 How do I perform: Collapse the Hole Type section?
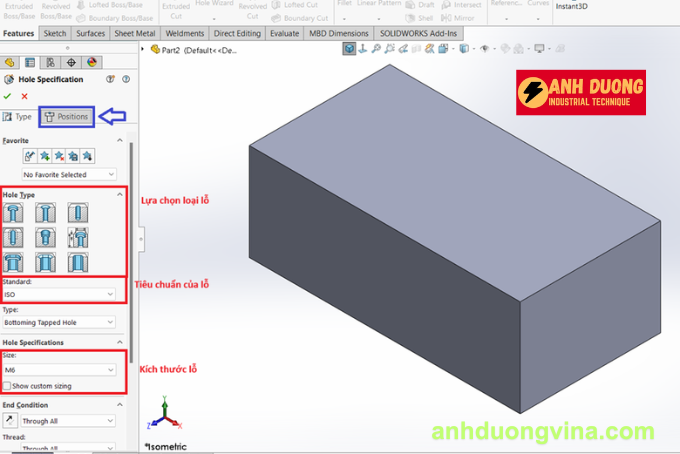coord(121,194)
